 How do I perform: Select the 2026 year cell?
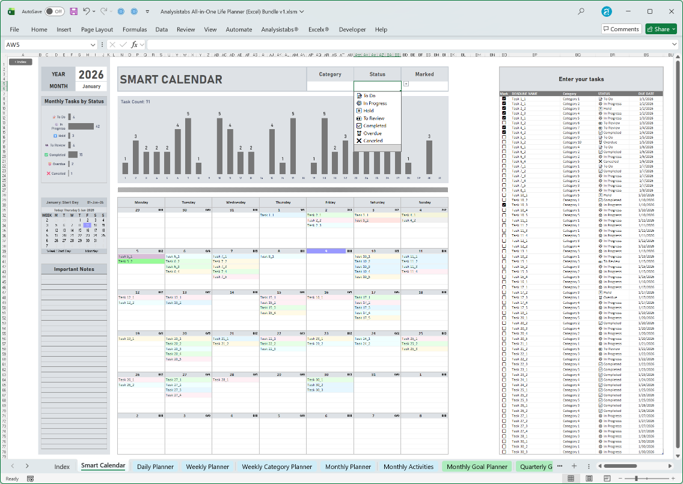[x=91, y=74]
